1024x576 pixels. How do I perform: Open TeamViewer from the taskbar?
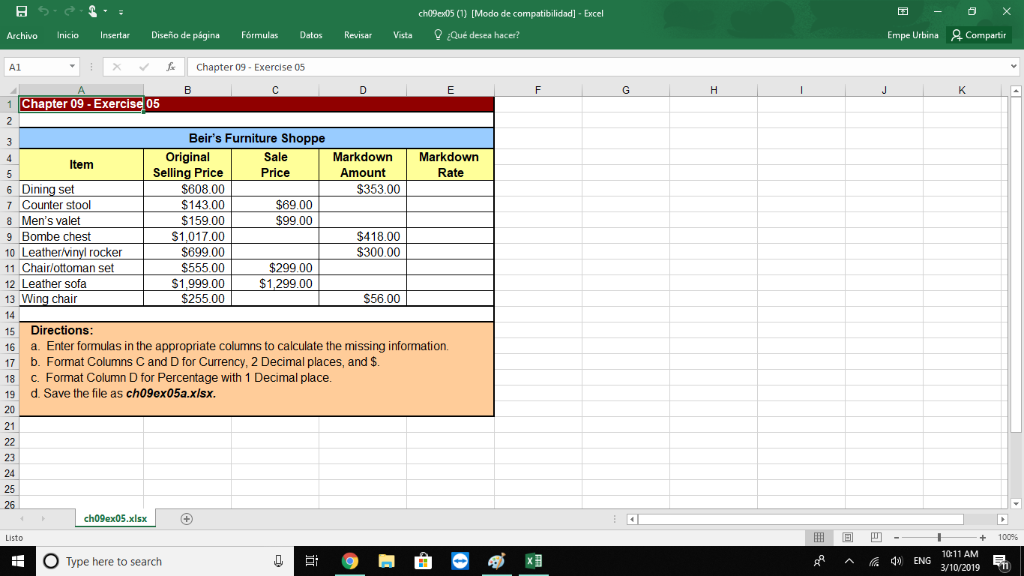coord(460,561)
